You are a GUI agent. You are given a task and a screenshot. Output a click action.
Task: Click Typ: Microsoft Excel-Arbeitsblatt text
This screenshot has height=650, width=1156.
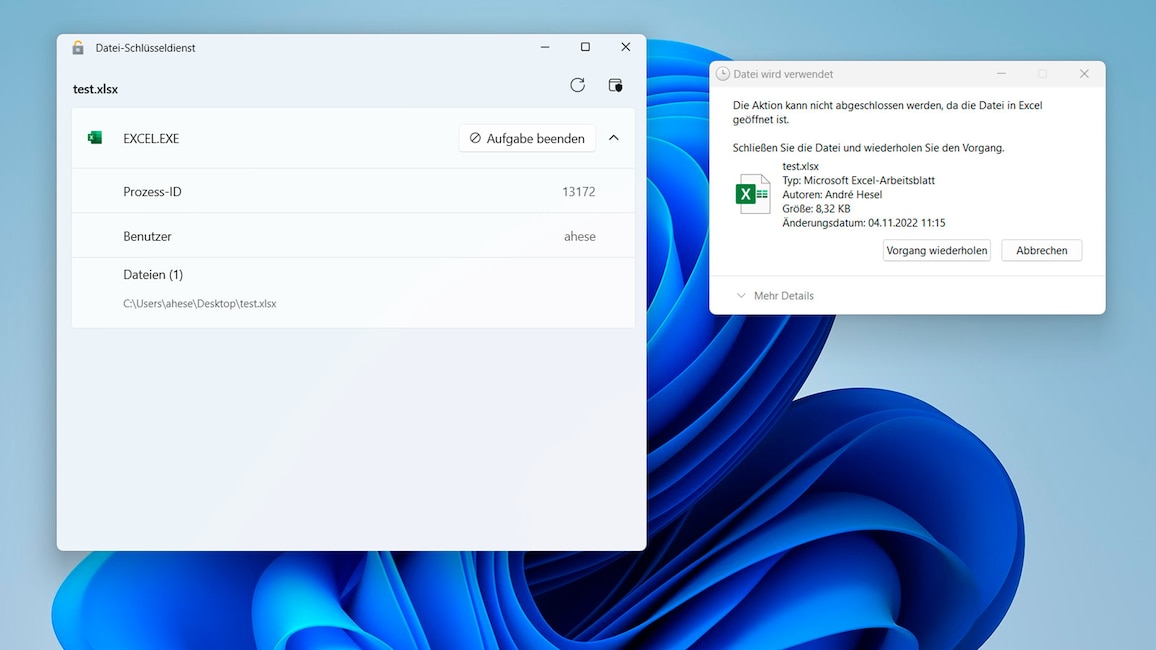[x=858, y=181]
